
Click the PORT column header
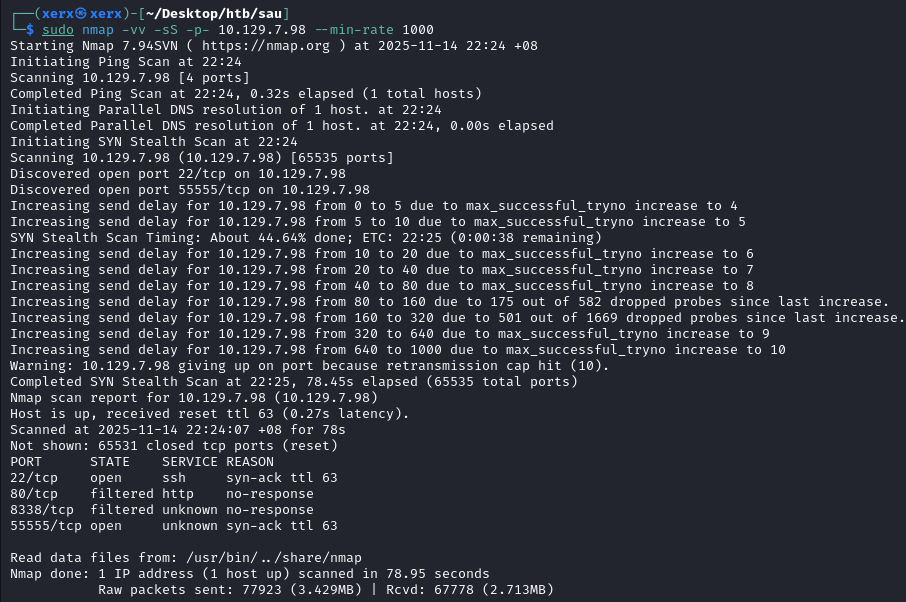click(x=26, y=462)
